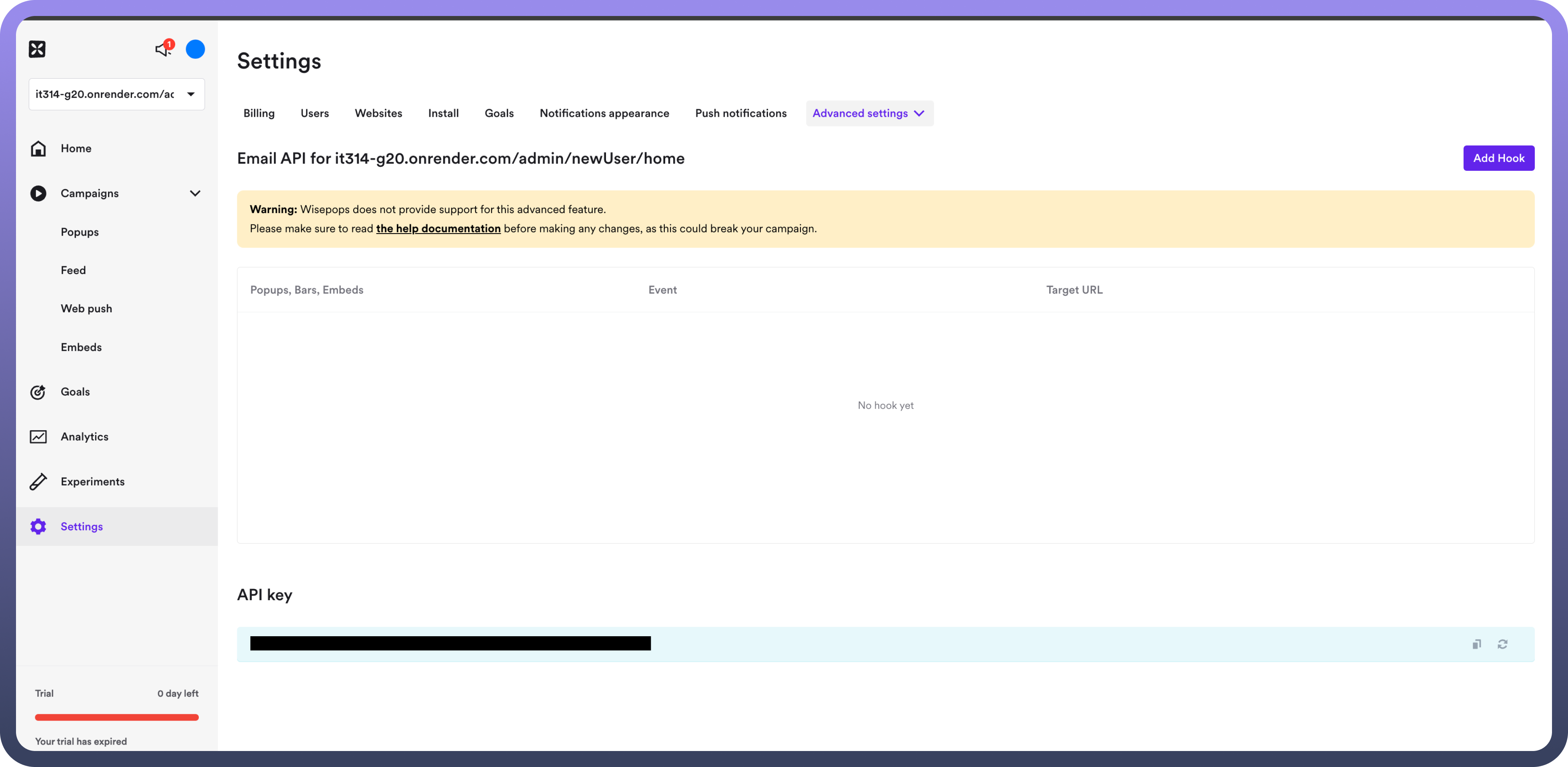This screenshot has height=767, width=1568.
Task: Collapse the Campaigns section chevron
Action: tap(195, 194)
